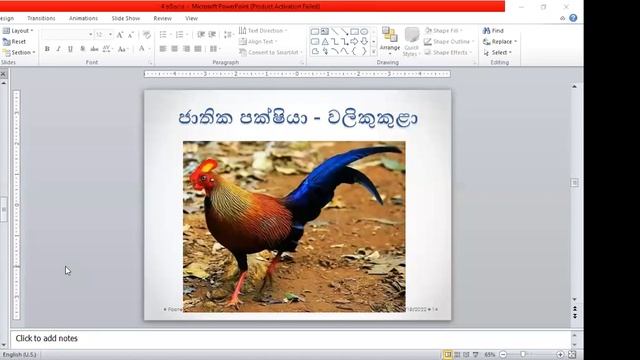Click the Clear Formatting icon

coord(147,35)
